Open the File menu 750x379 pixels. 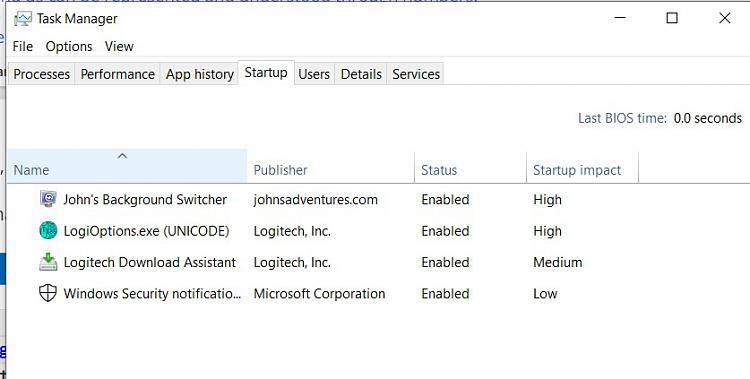click(22, 46)
